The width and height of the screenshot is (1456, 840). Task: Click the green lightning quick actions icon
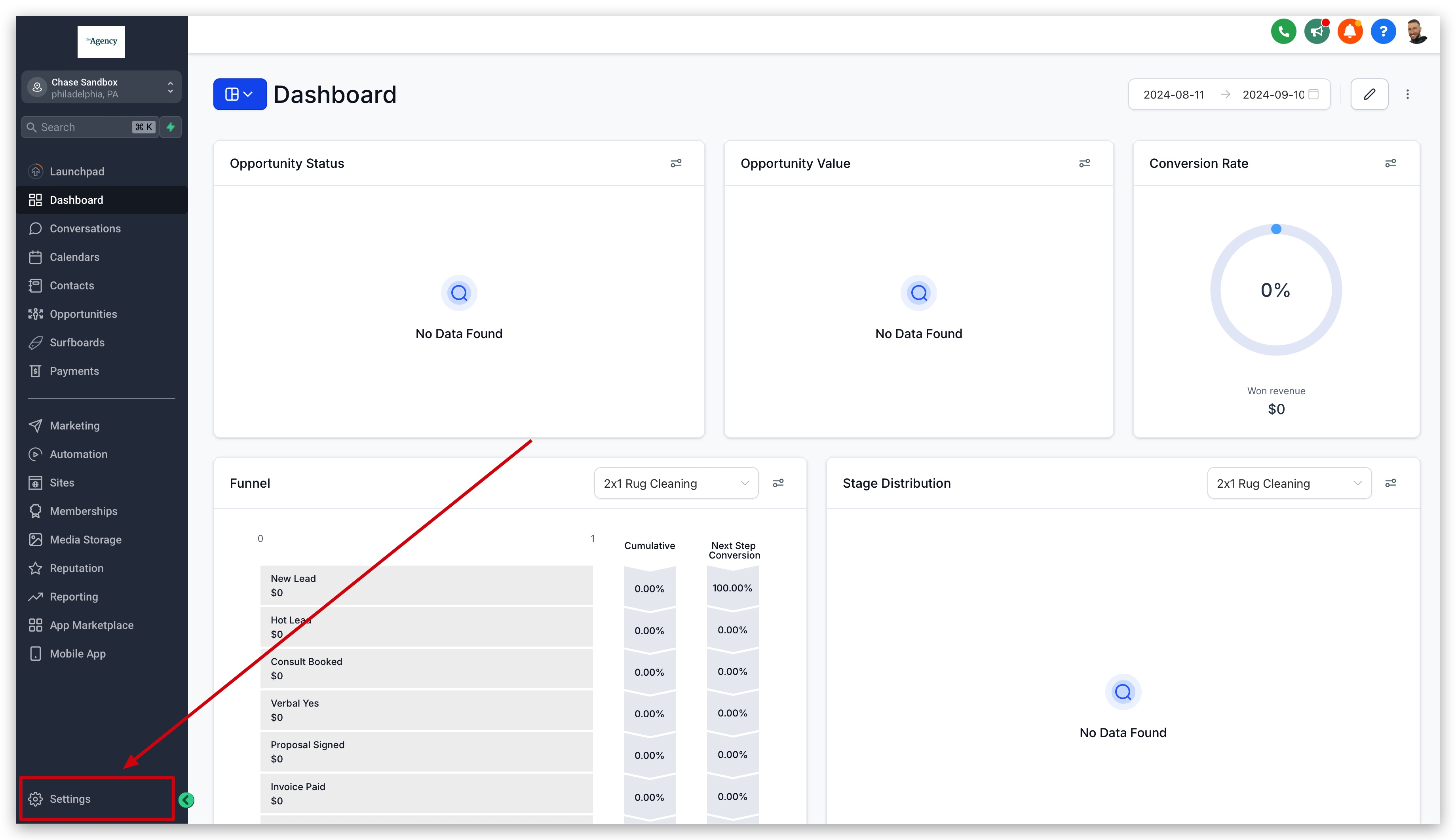tap(171, 127)
